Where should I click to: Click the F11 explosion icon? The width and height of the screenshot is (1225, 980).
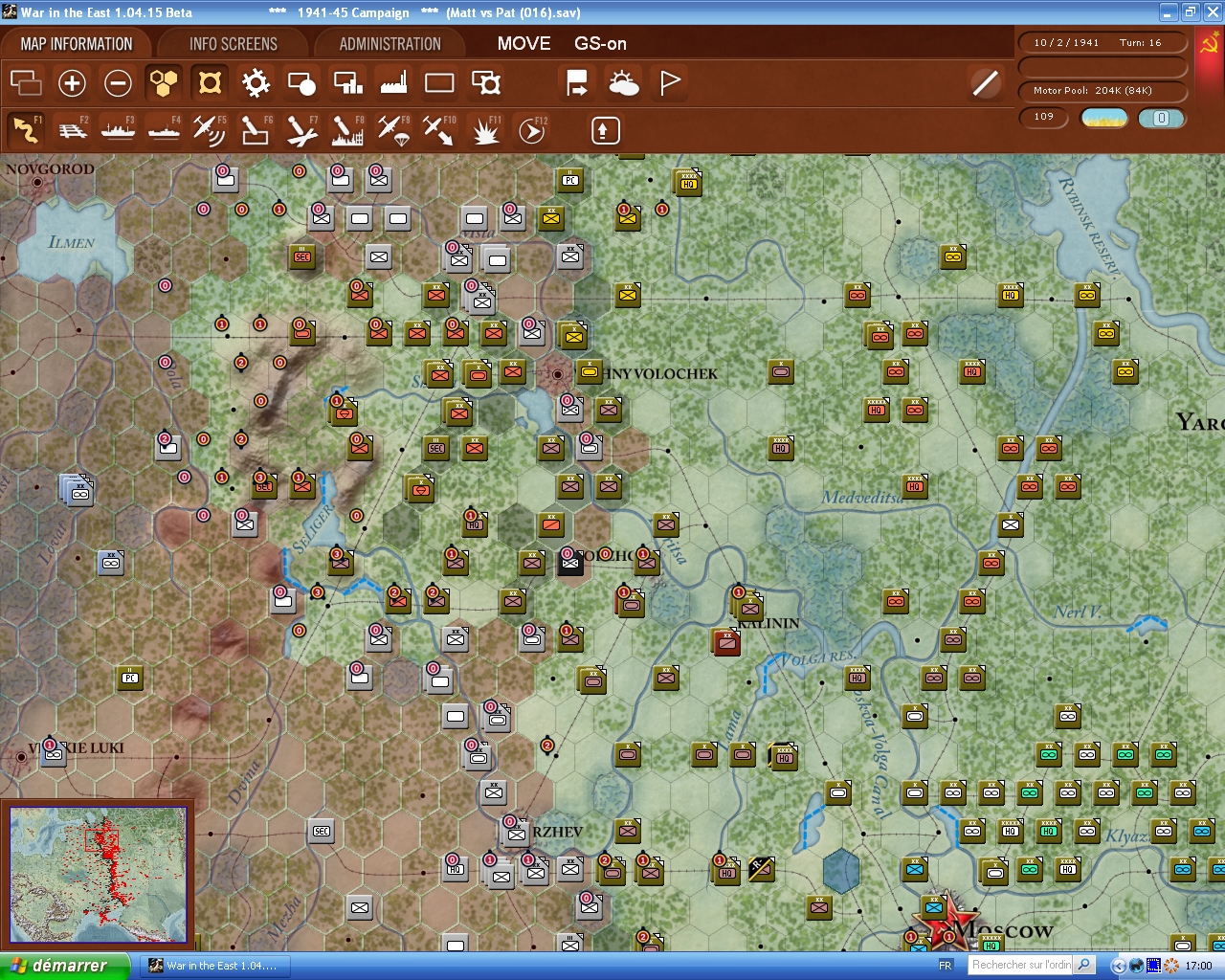point(486,130)
